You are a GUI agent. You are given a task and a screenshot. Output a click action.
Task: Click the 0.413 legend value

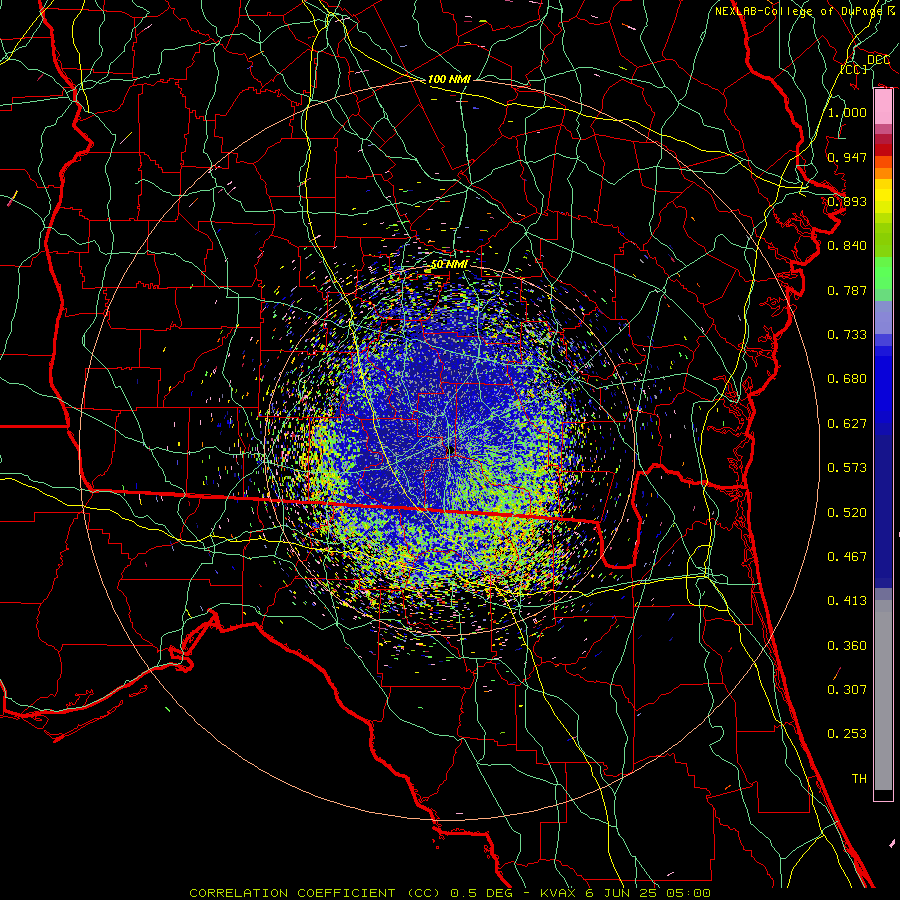pyautogui.click(x=847, y=601)
